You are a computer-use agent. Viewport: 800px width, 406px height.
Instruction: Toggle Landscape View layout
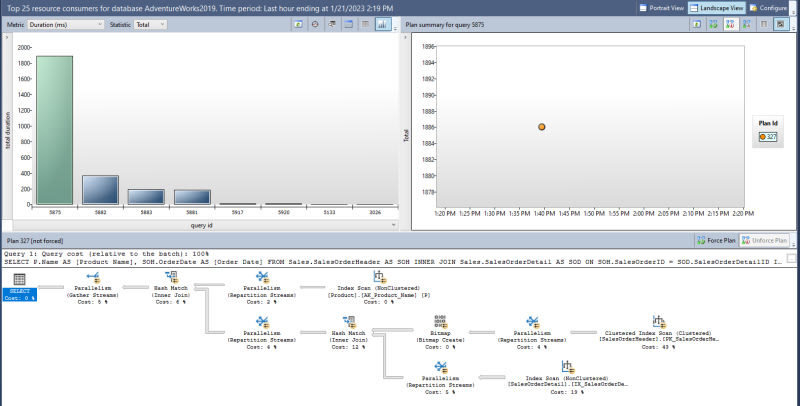click(715, 7)
